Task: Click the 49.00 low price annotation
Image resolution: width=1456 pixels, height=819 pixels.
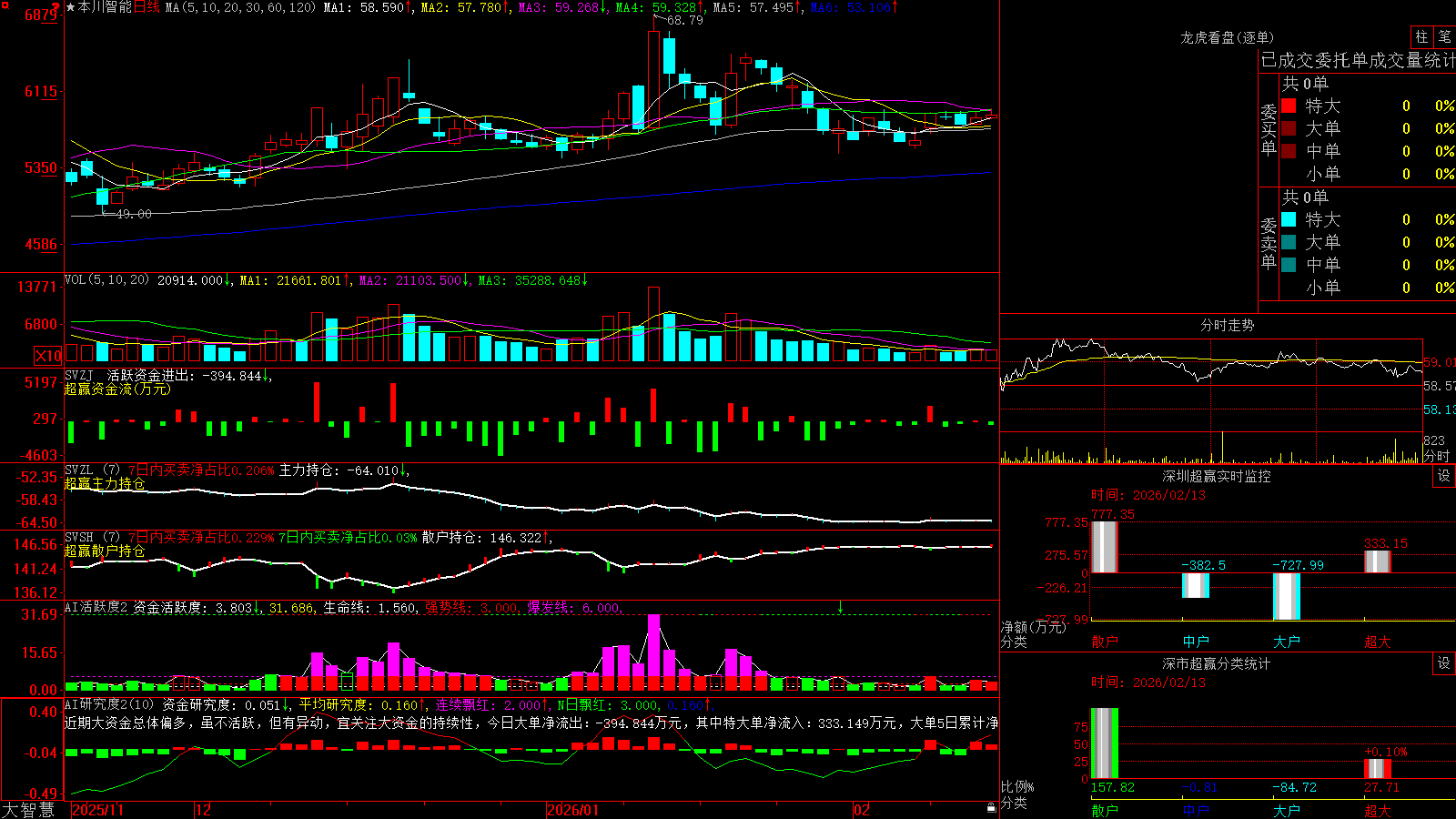Action: [x=134, y=214]
